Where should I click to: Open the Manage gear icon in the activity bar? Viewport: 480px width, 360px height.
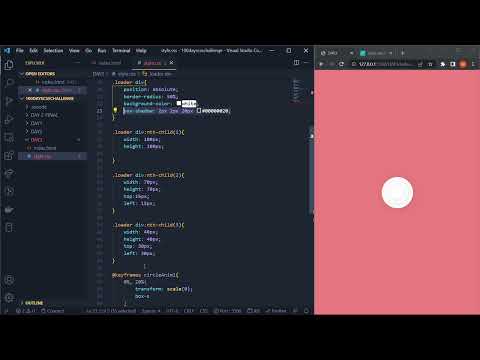click(x=9, y=298)
